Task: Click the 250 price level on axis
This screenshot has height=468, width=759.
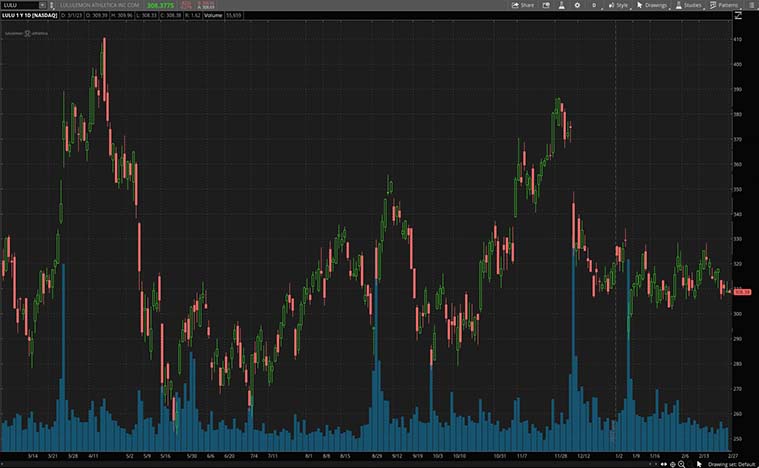Action: pos(738,439)
